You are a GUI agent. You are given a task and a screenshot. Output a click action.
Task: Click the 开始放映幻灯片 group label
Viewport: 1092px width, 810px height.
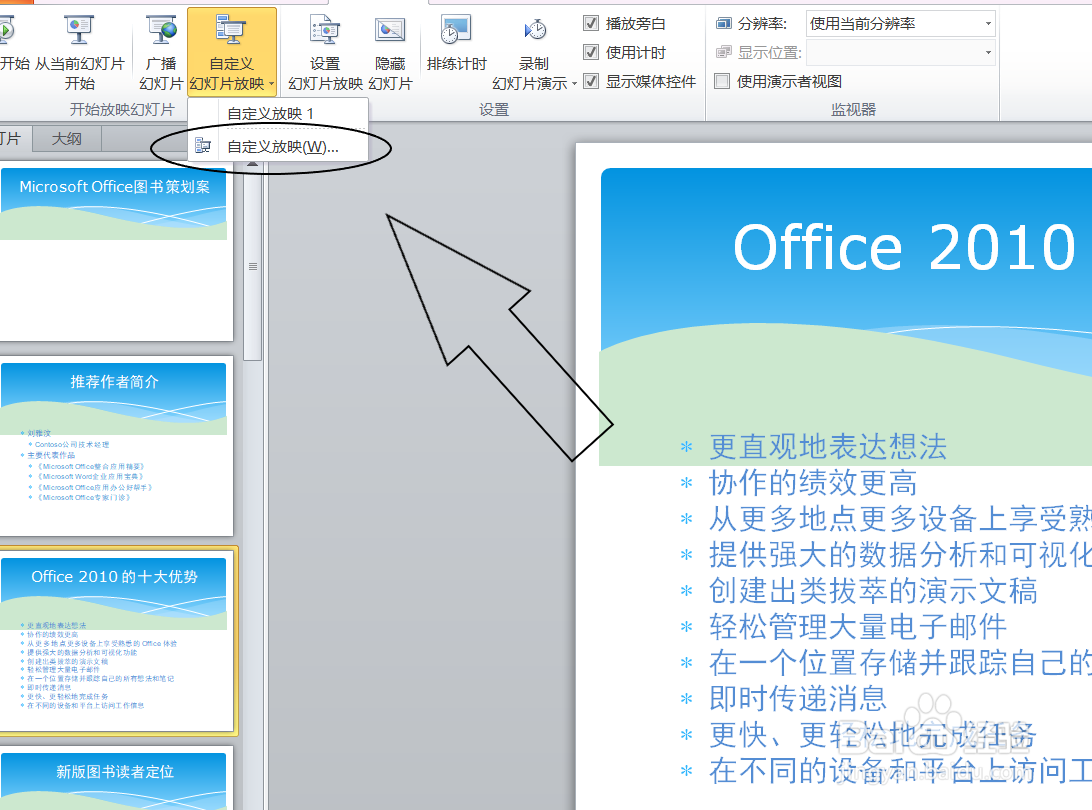pyautogui.click(x=122, y=110)
